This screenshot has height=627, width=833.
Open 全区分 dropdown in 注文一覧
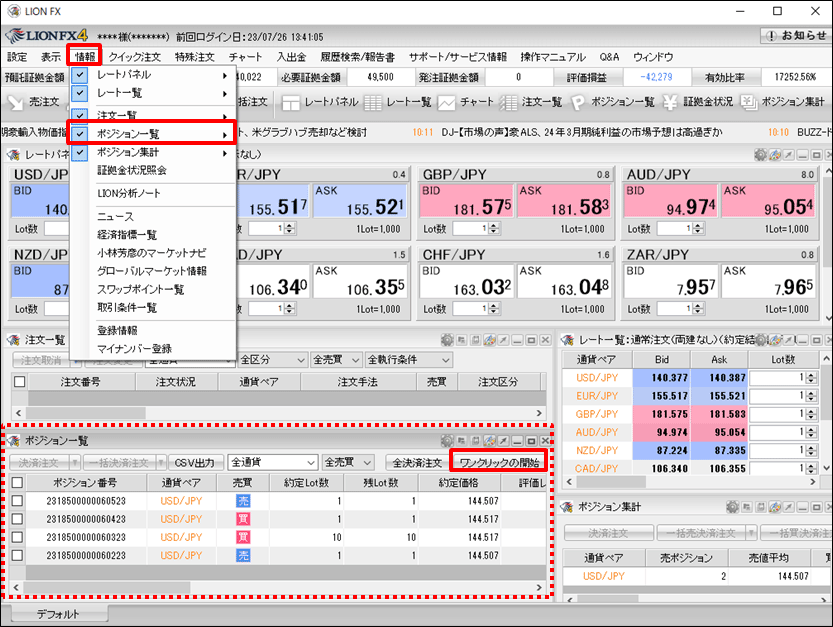(x=272, y=360)
